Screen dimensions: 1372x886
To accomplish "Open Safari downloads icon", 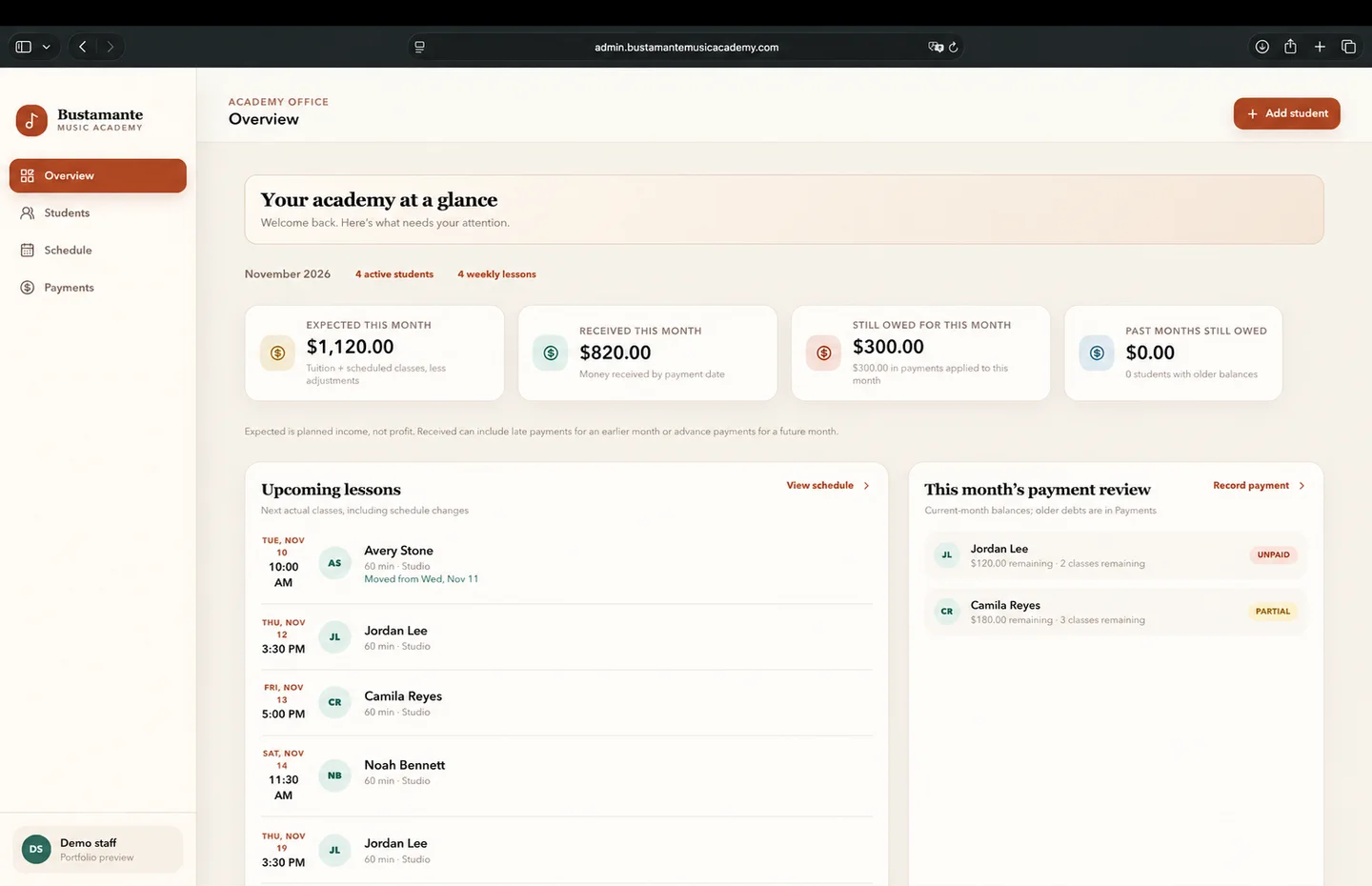I will [x=1261, y=47].
